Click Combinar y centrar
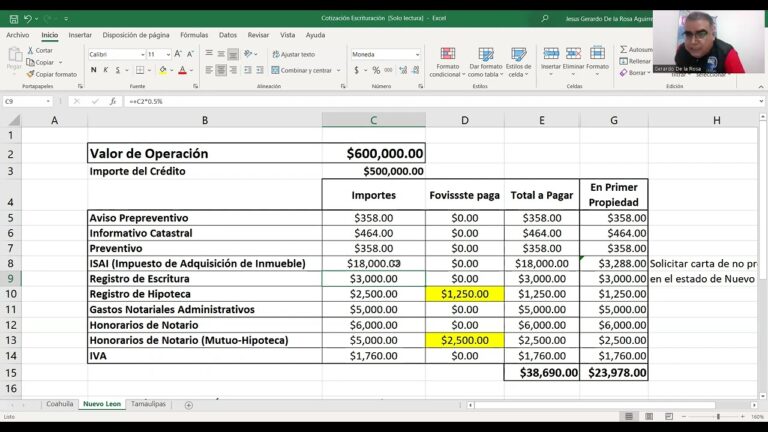 [302, 71]
